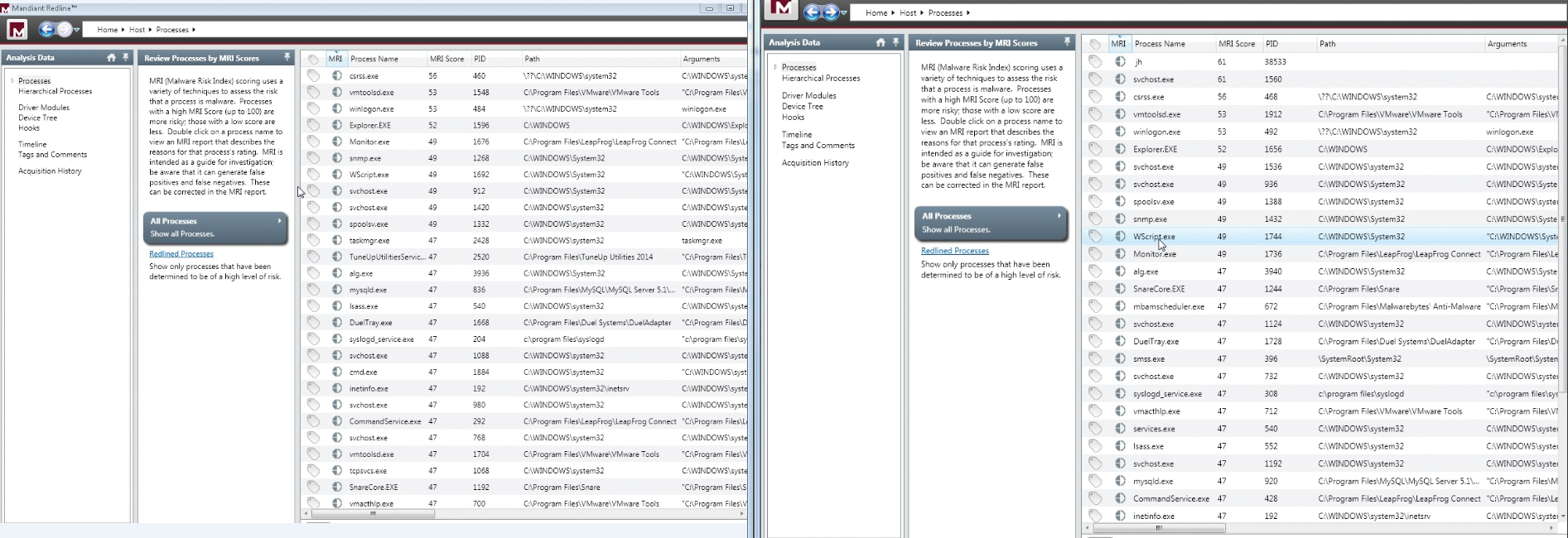This screenshot has width=1568, height=538.
Task: Click MRI icon for Monitor.exe in left window
Action: click(336, 142)
